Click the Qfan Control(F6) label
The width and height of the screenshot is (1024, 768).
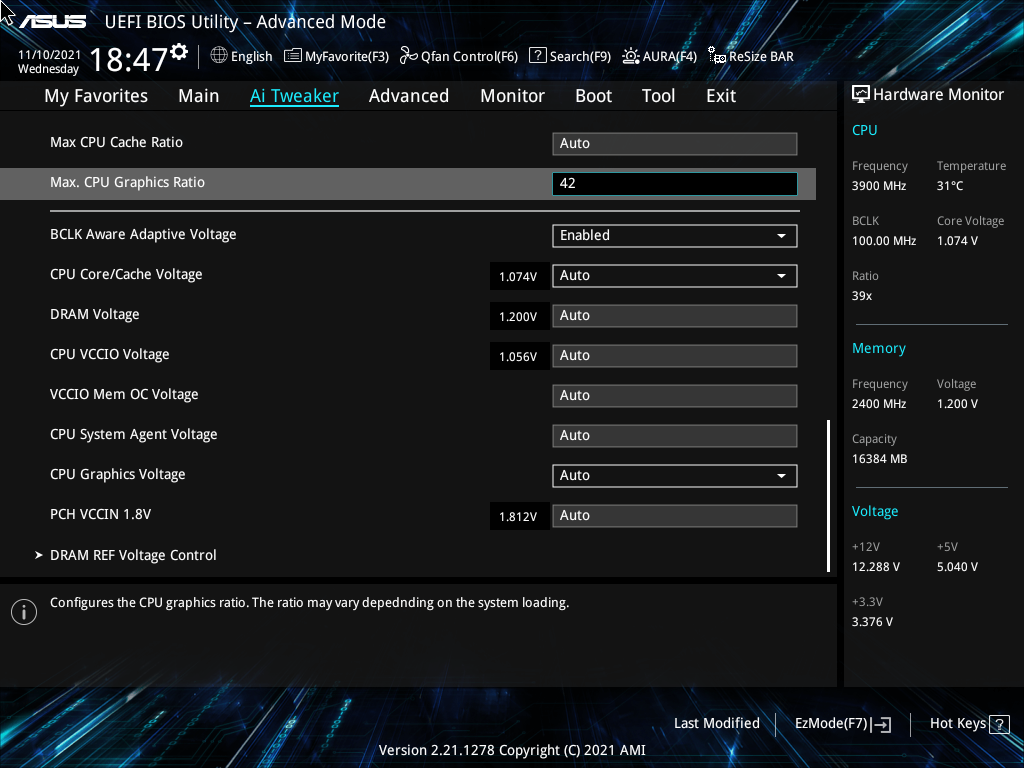tap(469, 57)
